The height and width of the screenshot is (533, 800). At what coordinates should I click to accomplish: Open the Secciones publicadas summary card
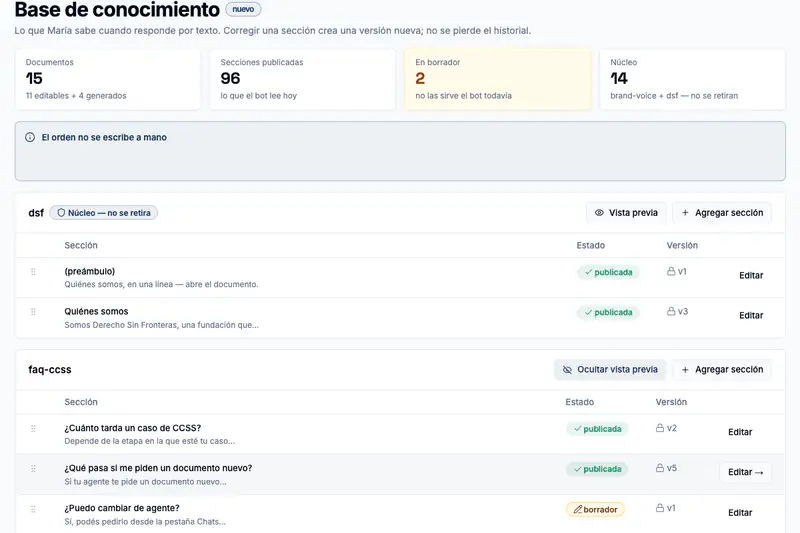click(303, 80)
